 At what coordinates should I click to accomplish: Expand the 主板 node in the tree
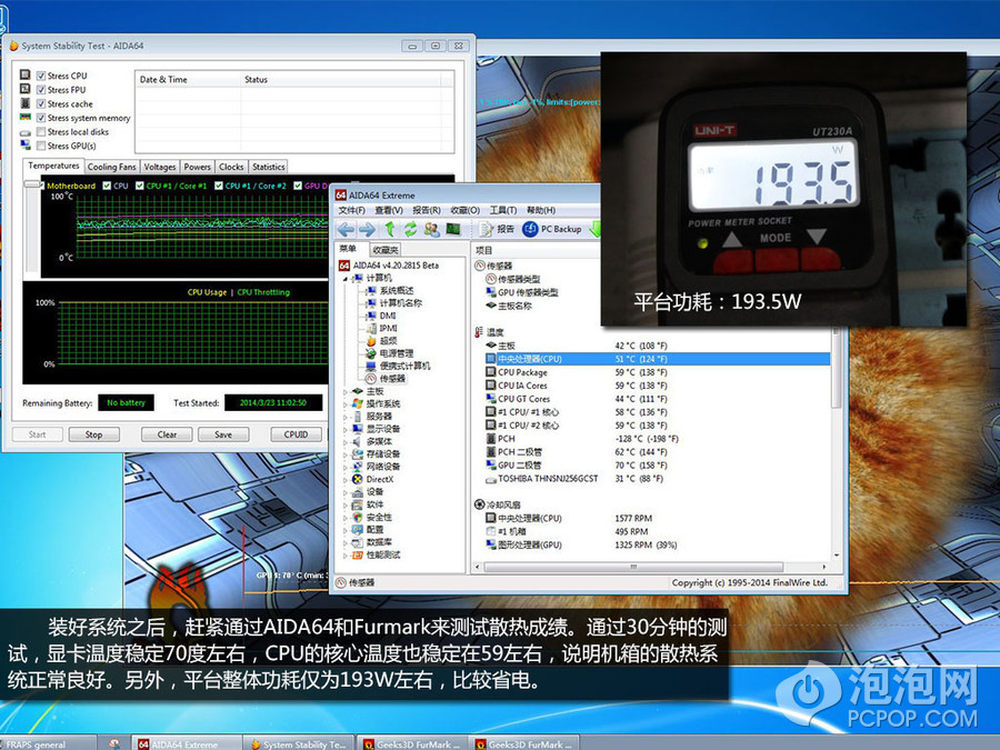pos(345,392)
